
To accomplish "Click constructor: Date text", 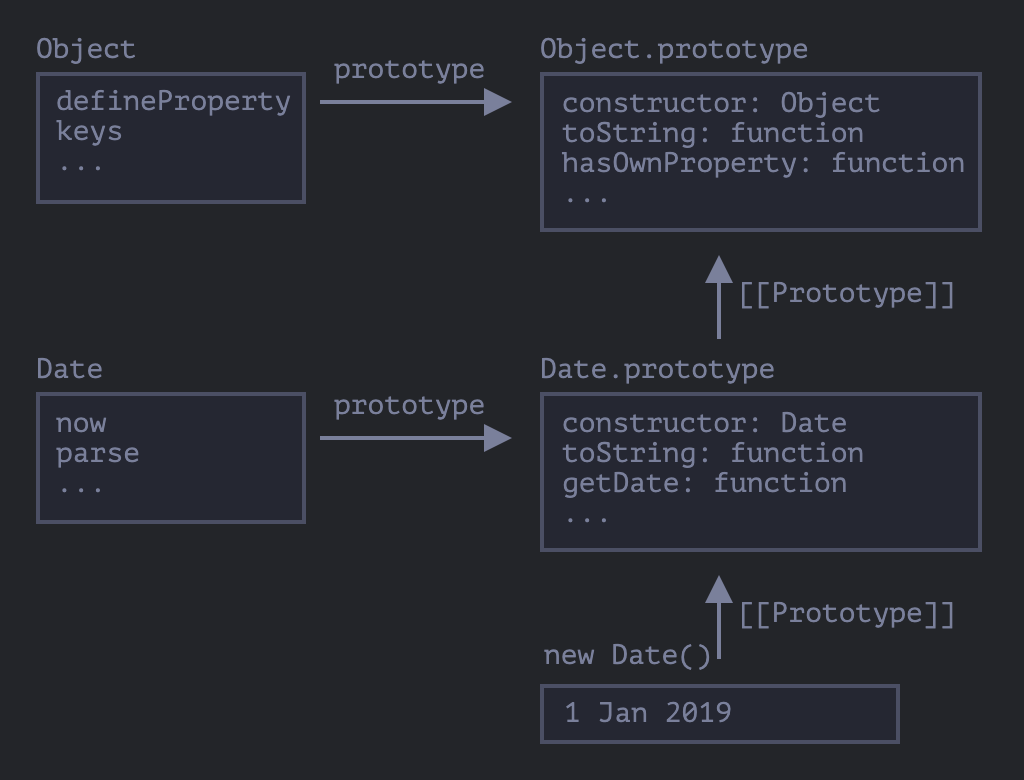I will coord(704,423).
